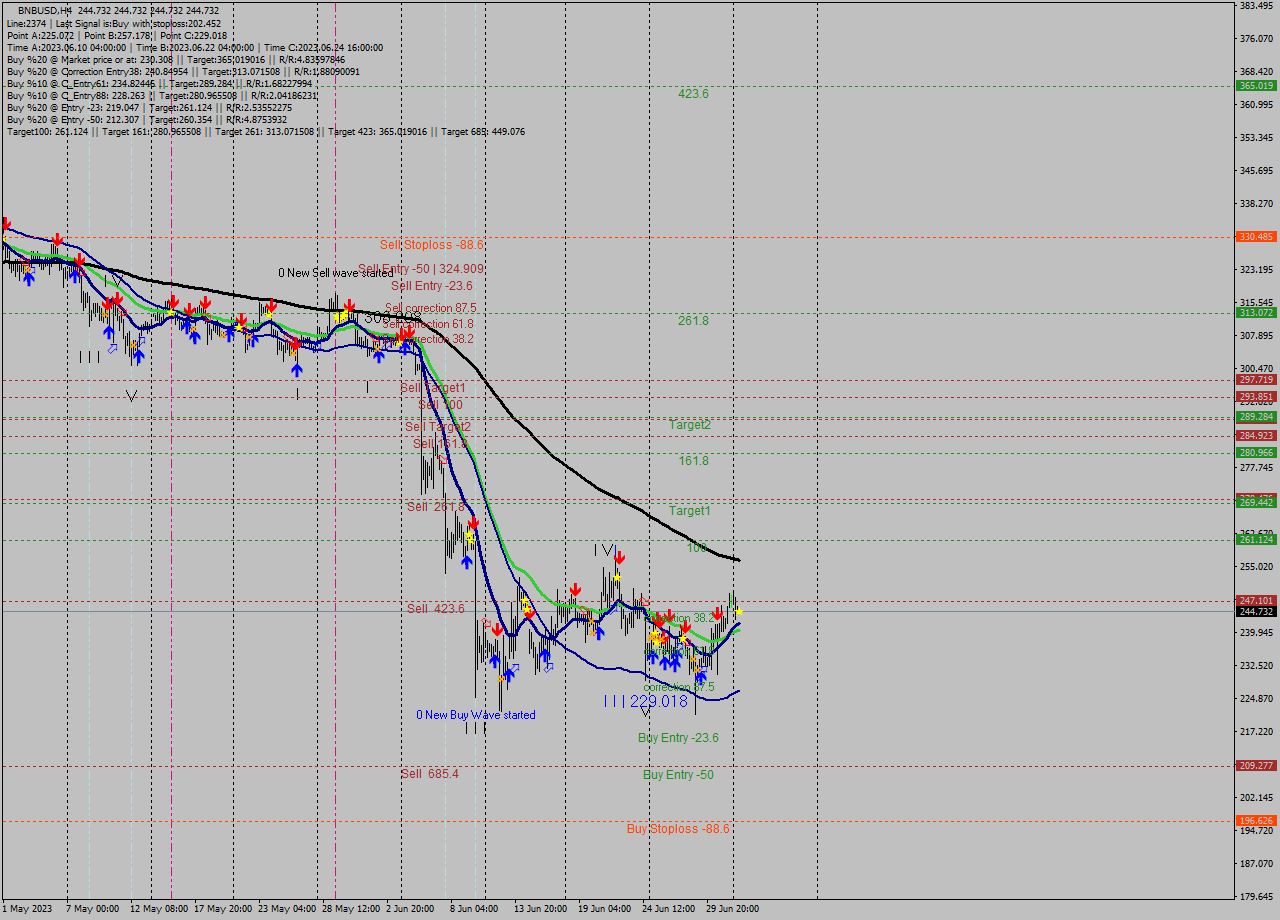Select the '28 May 12:00' date label

[351, 909]
